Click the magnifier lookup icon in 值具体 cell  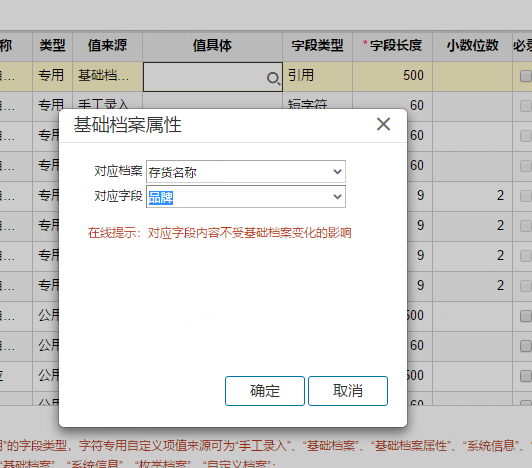pyautogui.click(x=273, y=78)
